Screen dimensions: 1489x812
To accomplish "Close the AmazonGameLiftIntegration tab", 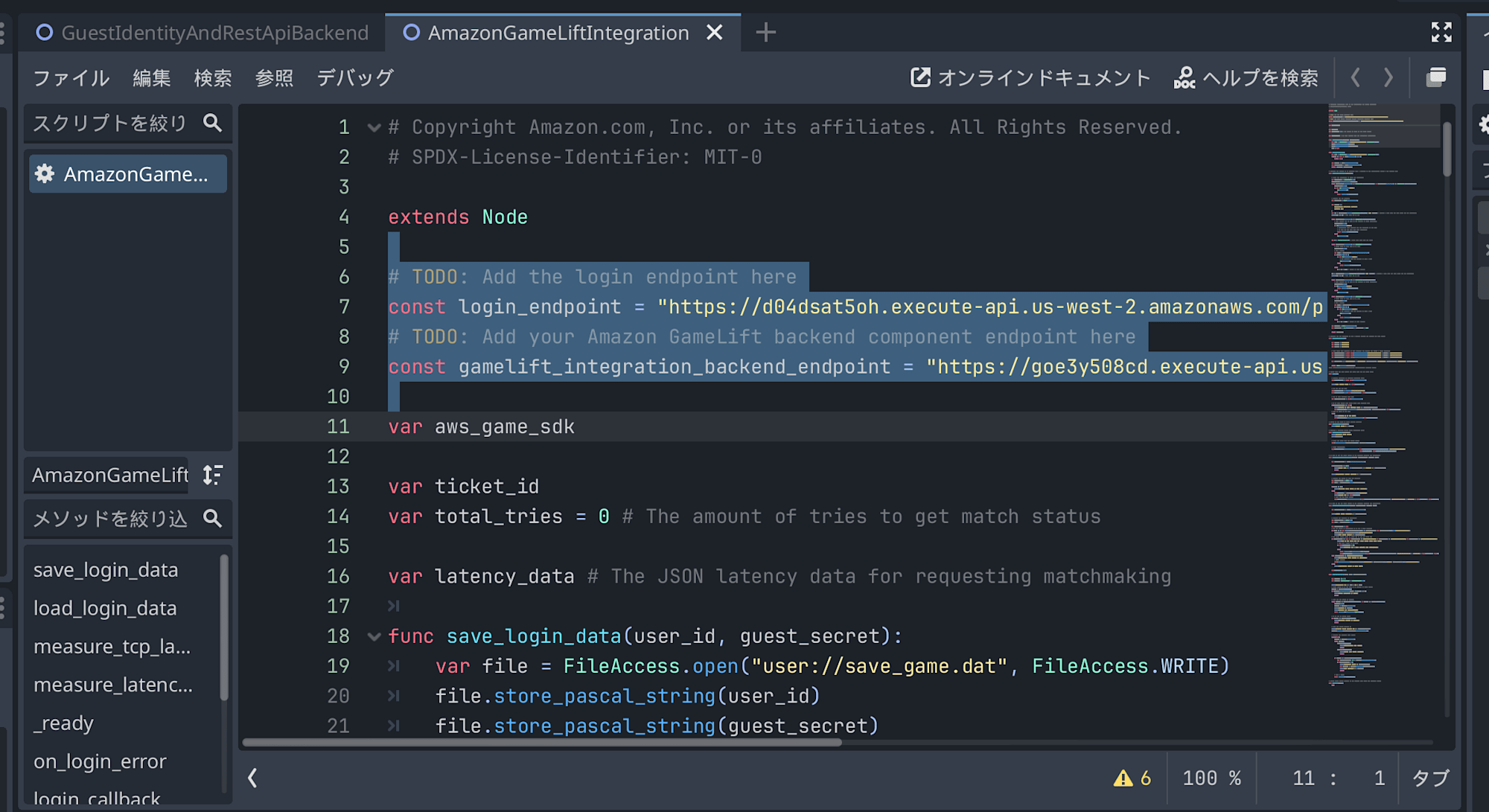I will pos(715,32).
